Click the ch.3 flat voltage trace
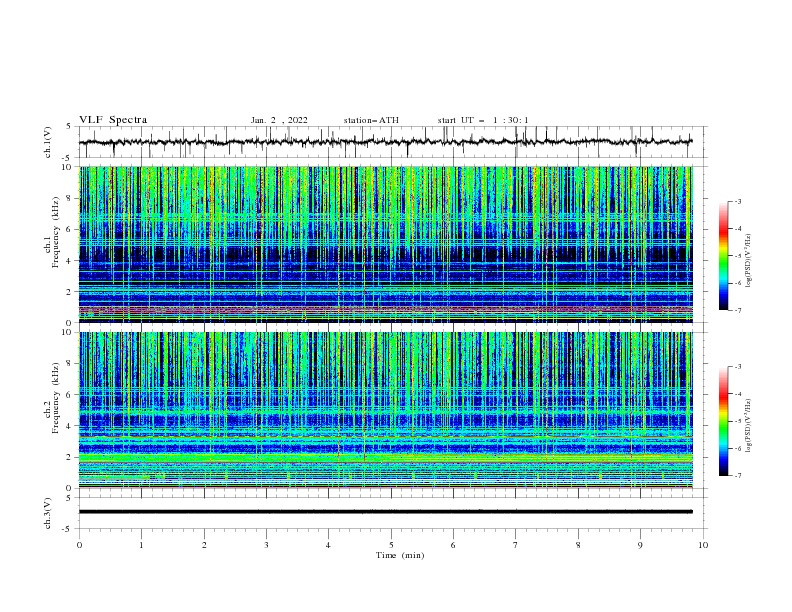Image resolution: width=792 pixels, height=612 pixels. click(x=386, y=512)
